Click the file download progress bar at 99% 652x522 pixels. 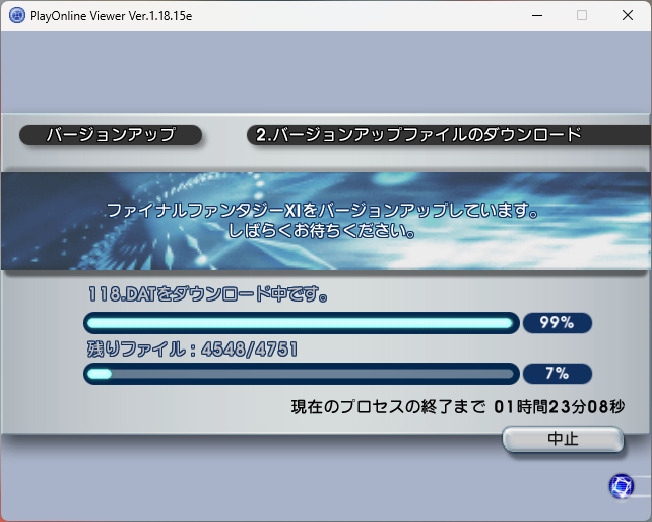(x=301, y=323)
